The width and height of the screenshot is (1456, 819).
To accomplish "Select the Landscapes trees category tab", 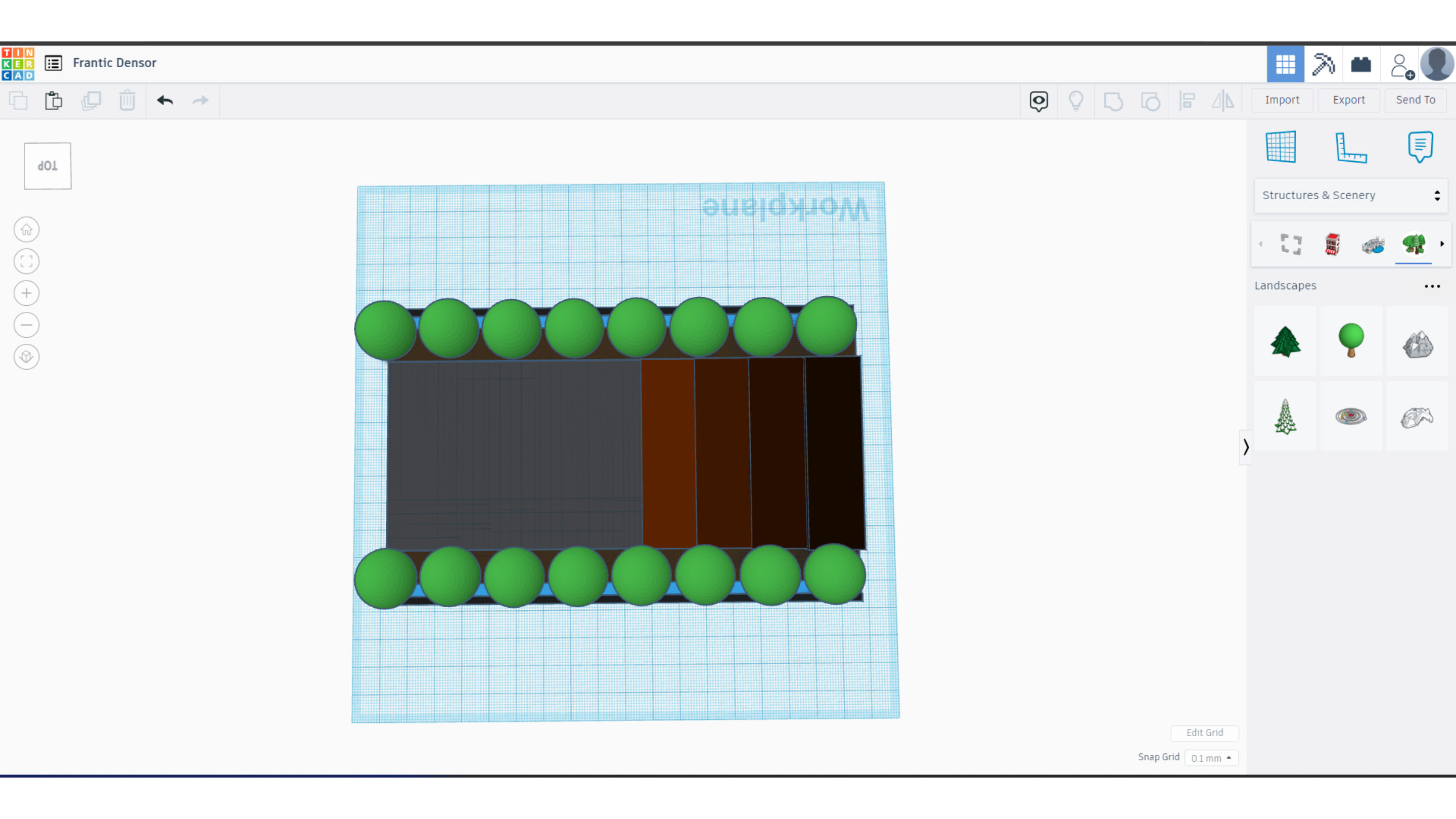I will click(1413, 244).
